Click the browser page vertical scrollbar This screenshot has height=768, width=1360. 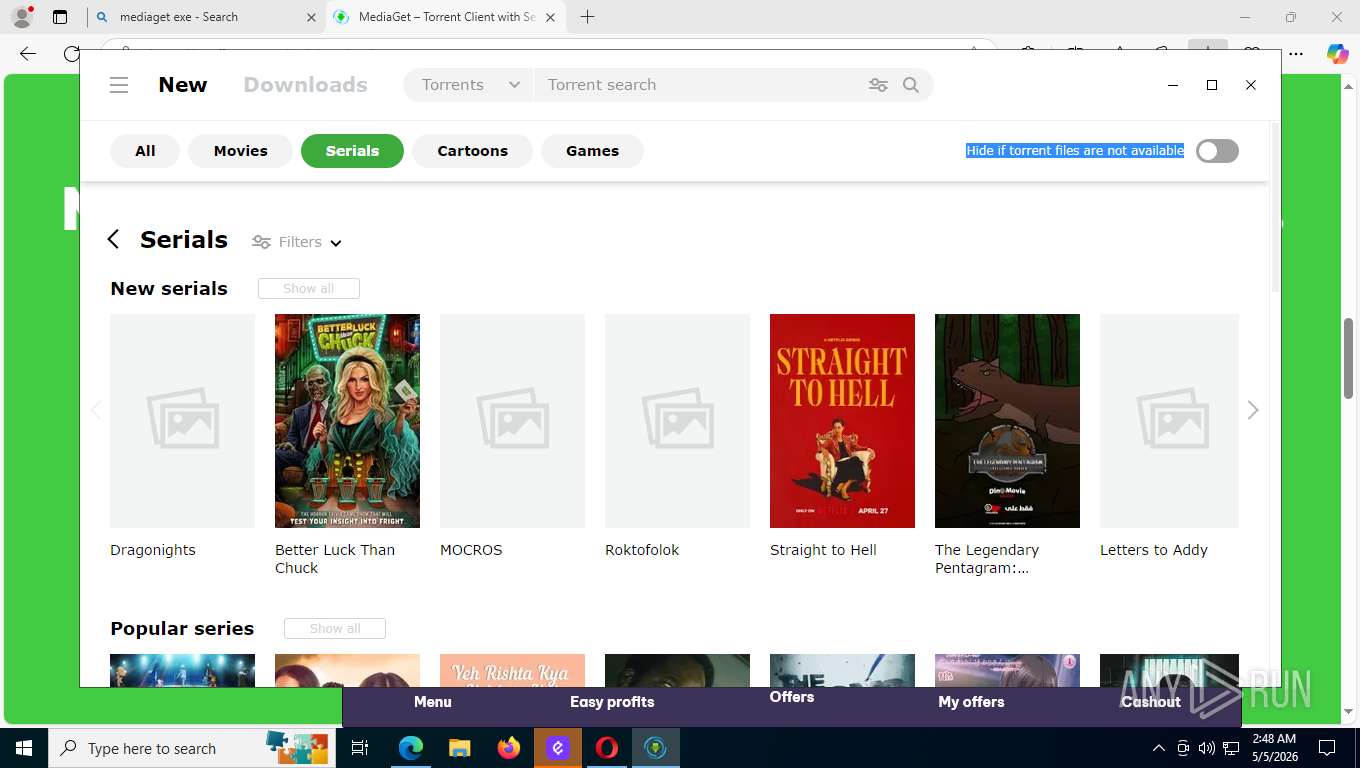coord(1348,358)
